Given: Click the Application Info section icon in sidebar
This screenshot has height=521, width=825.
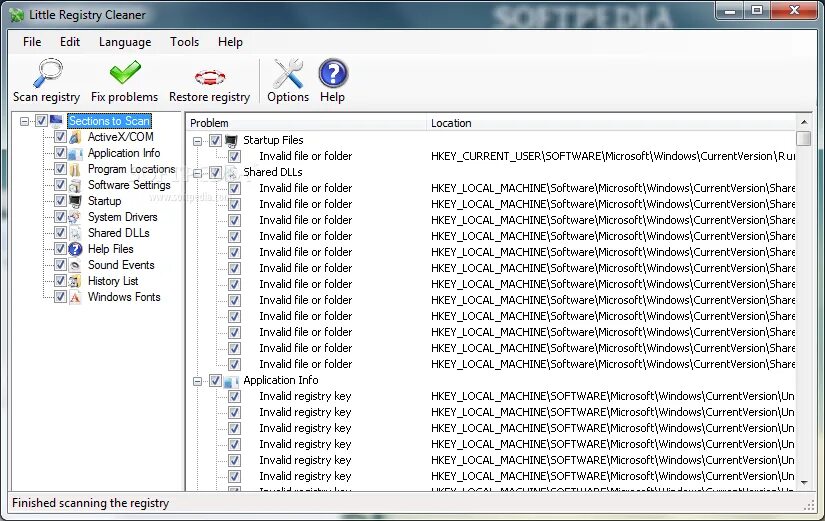Looking at the screenshot, I should [x=75, y=153].
